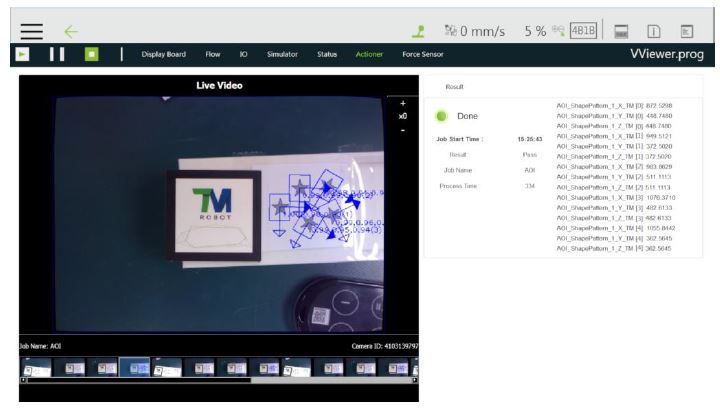The height and width of the screenshot is (413, 720).
Task: Click the rightmost top bar log icon
Action: (x=686, y=31)
